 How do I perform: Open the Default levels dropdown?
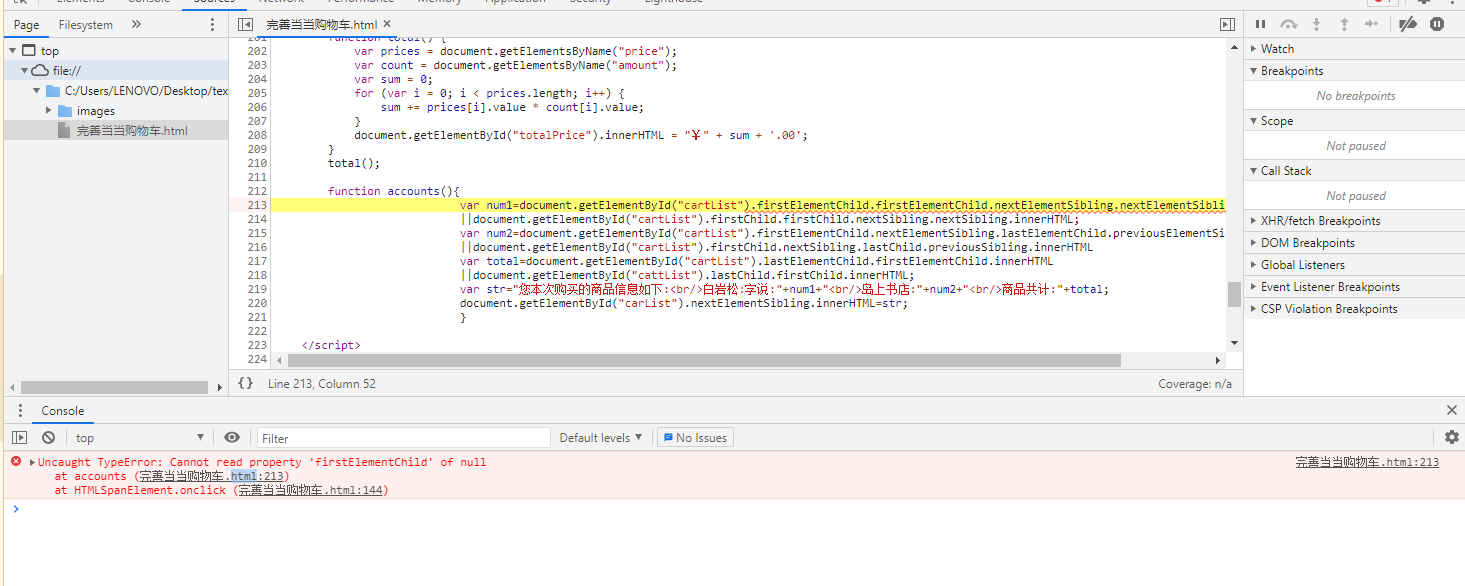[602, 437]
